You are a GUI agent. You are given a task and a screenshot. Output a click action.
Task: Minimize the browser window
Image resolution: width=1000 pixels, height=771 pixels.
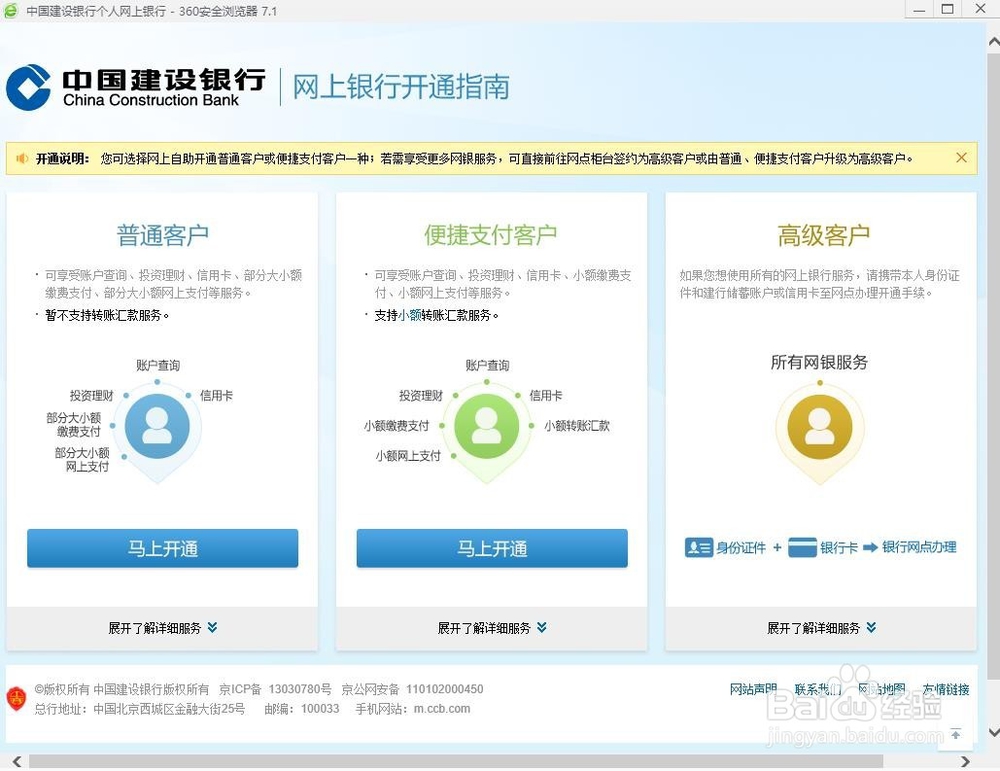click(919, 10)
